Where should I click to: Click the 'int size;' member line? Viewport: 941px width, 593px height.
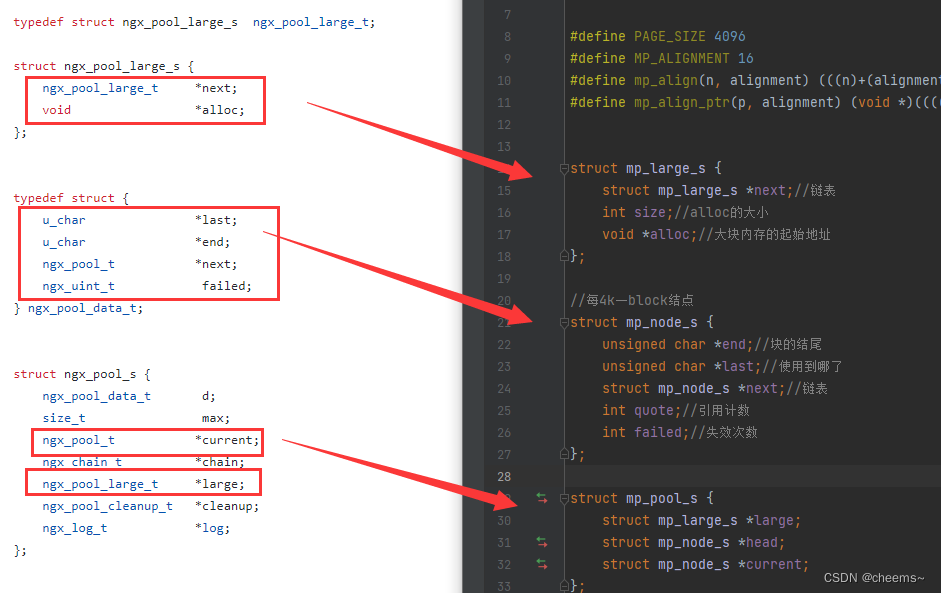[685, 212]
